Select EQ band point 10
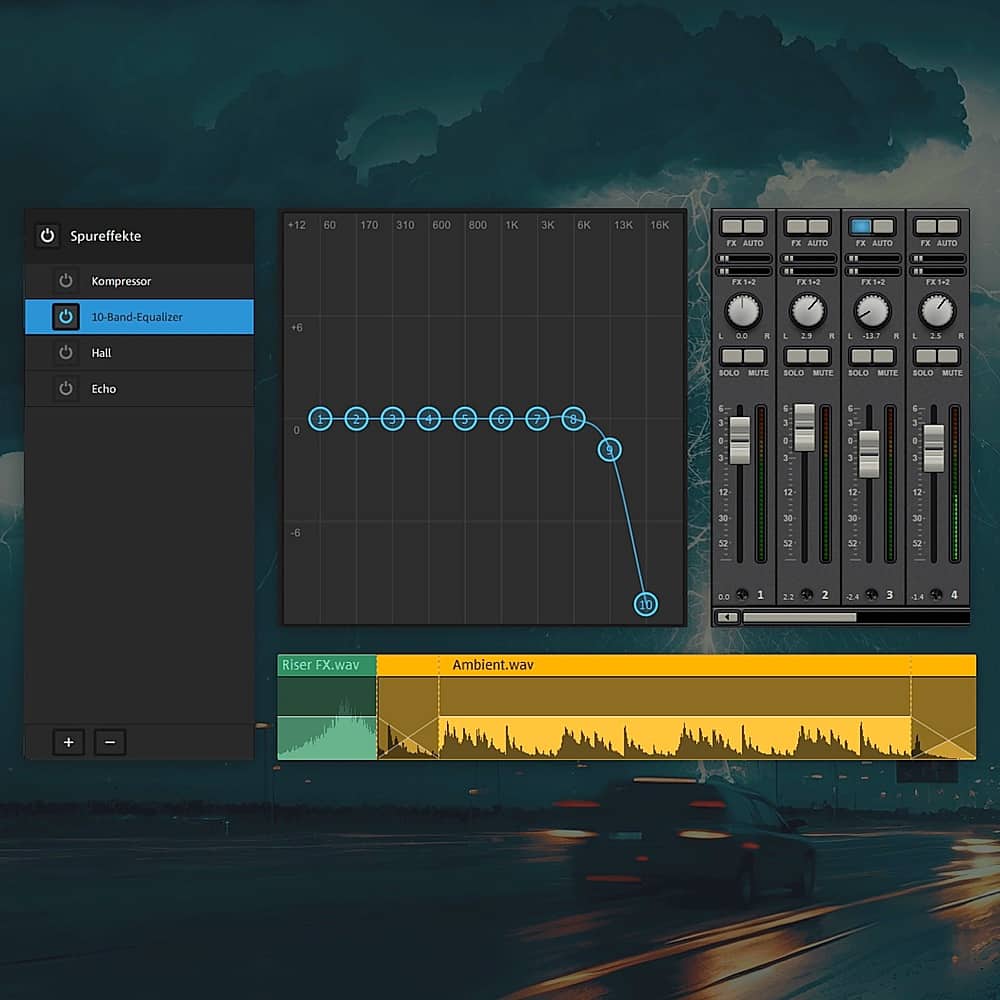The height and width of the screenshot is (1000, 1000). point(646,604)
